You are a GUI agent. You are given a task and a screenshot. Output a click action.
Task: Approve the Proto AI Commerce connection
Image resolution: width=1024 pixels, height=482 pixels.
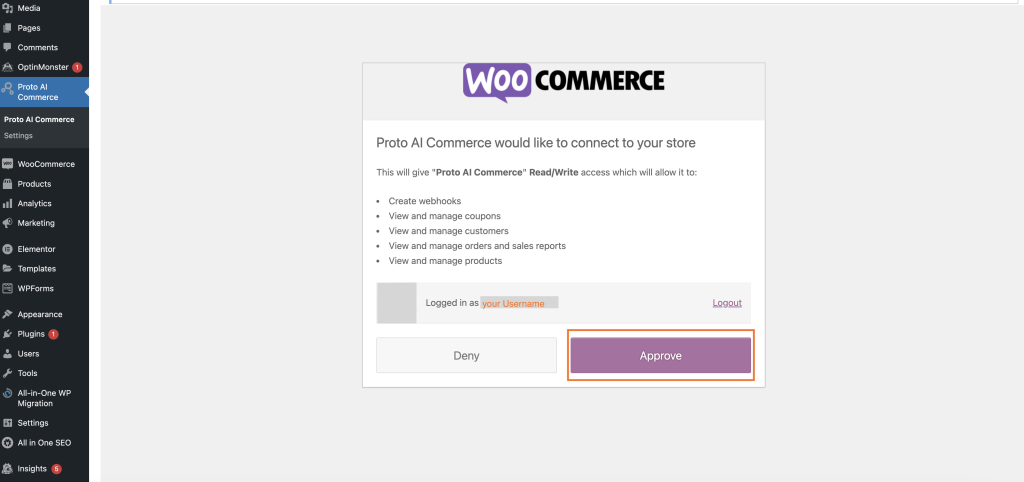(x=660, y=355)
